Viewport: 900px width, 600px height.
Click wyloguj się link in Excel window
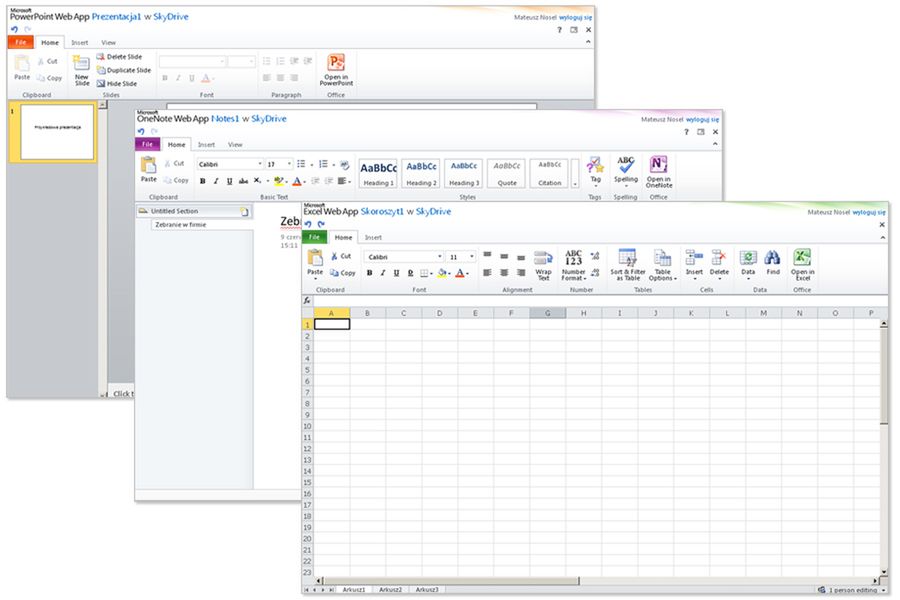tap(868, 212)
